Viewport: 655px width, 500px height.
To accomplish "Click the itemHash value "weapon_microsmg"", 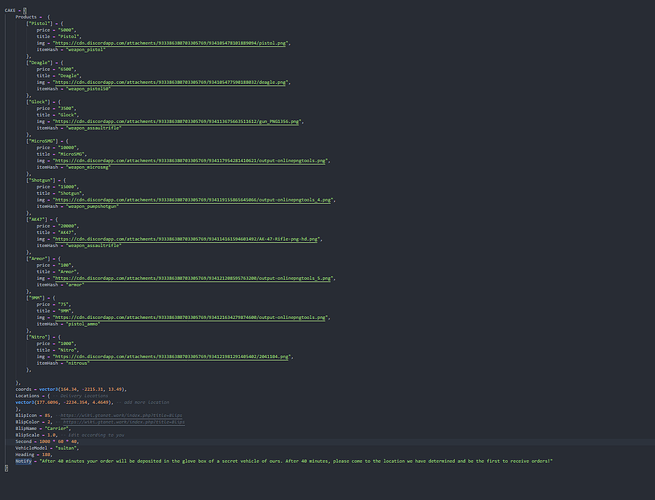I will (88, 168).
